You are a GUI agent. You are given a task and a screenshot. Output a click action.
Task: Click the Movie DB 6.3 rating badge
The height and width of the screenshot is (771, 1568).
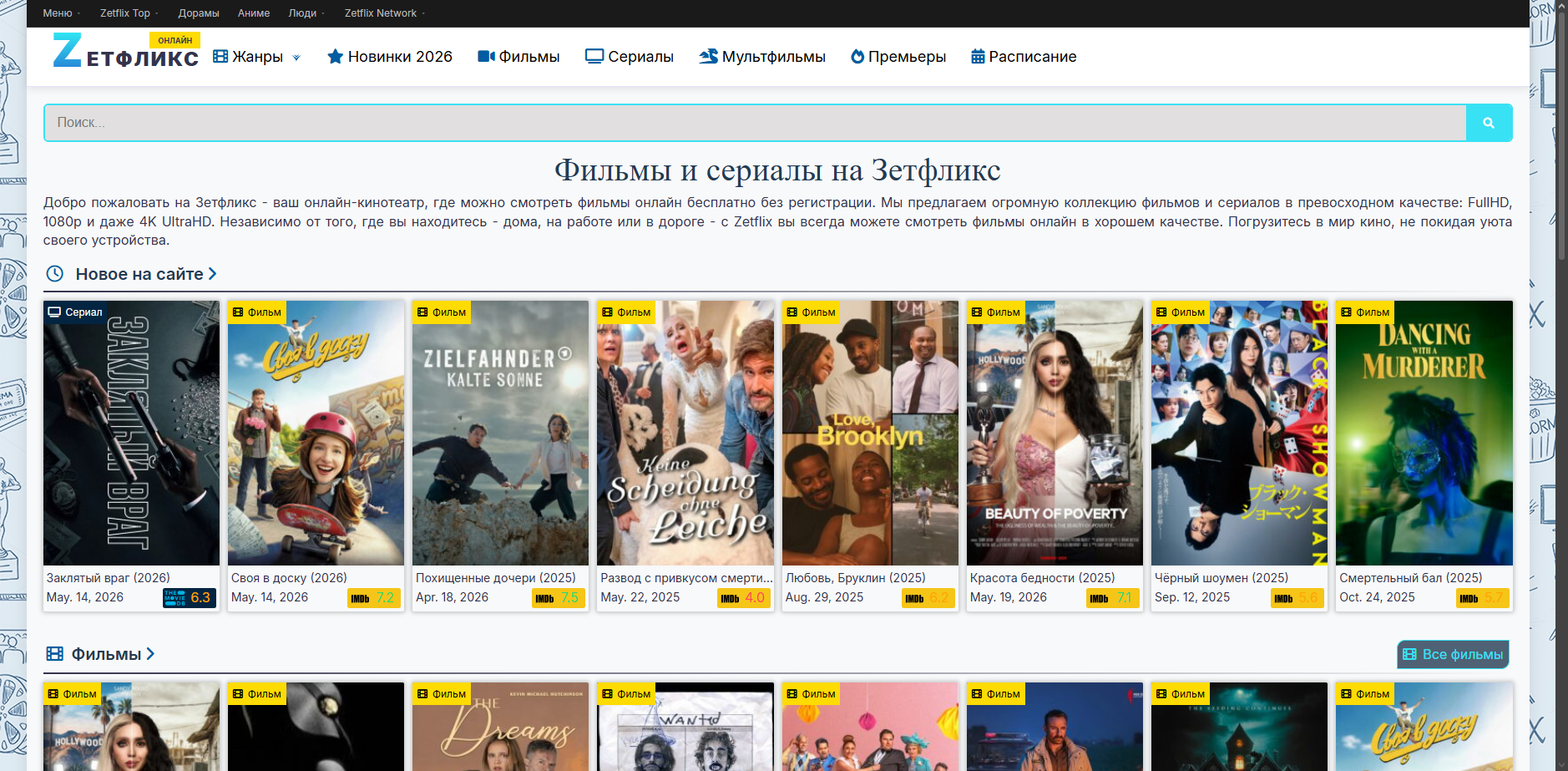tap(190, 598)
